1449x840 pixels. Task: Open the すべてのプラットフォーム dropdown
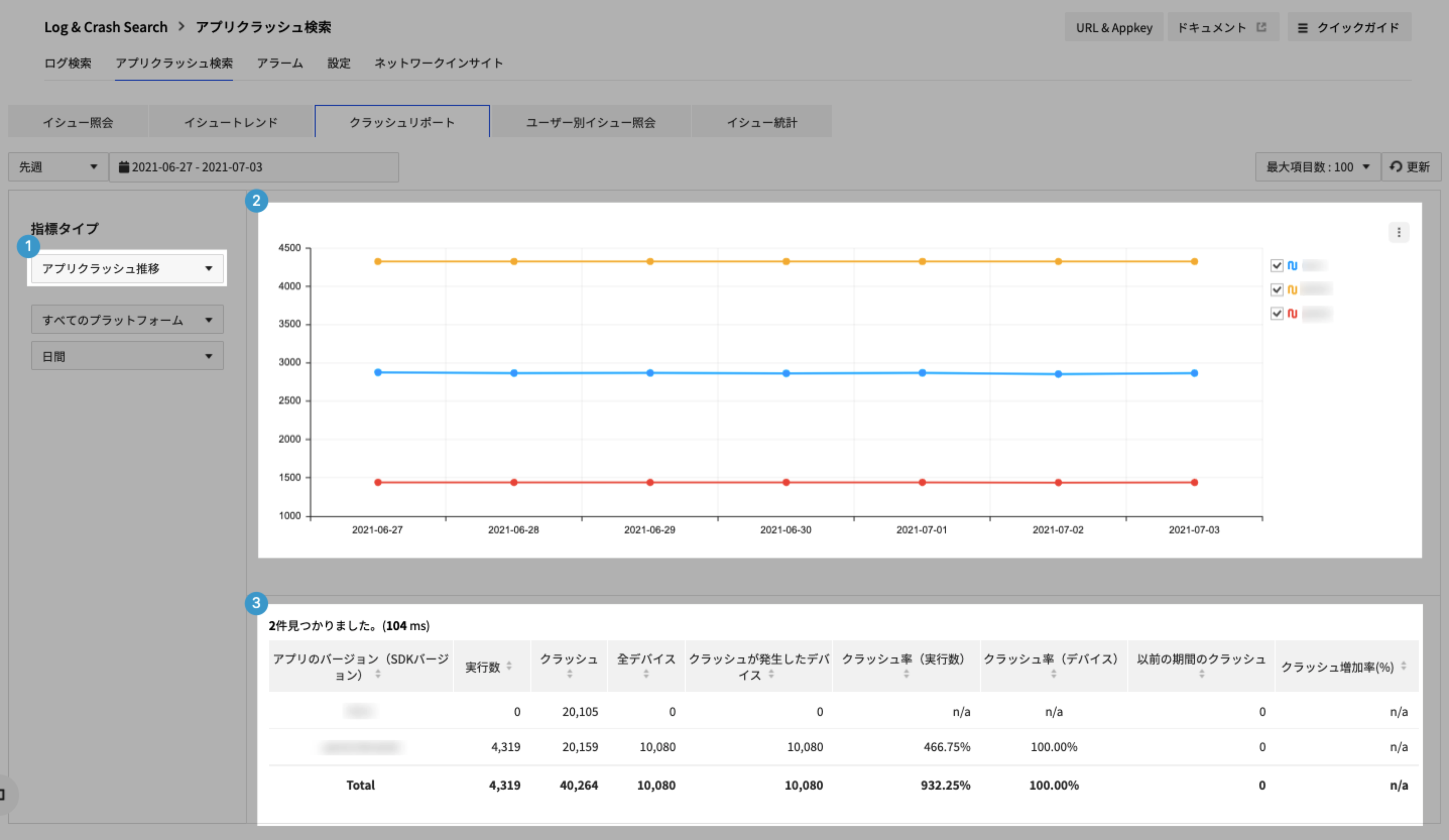pyautogui.click(x=127, y=320)
